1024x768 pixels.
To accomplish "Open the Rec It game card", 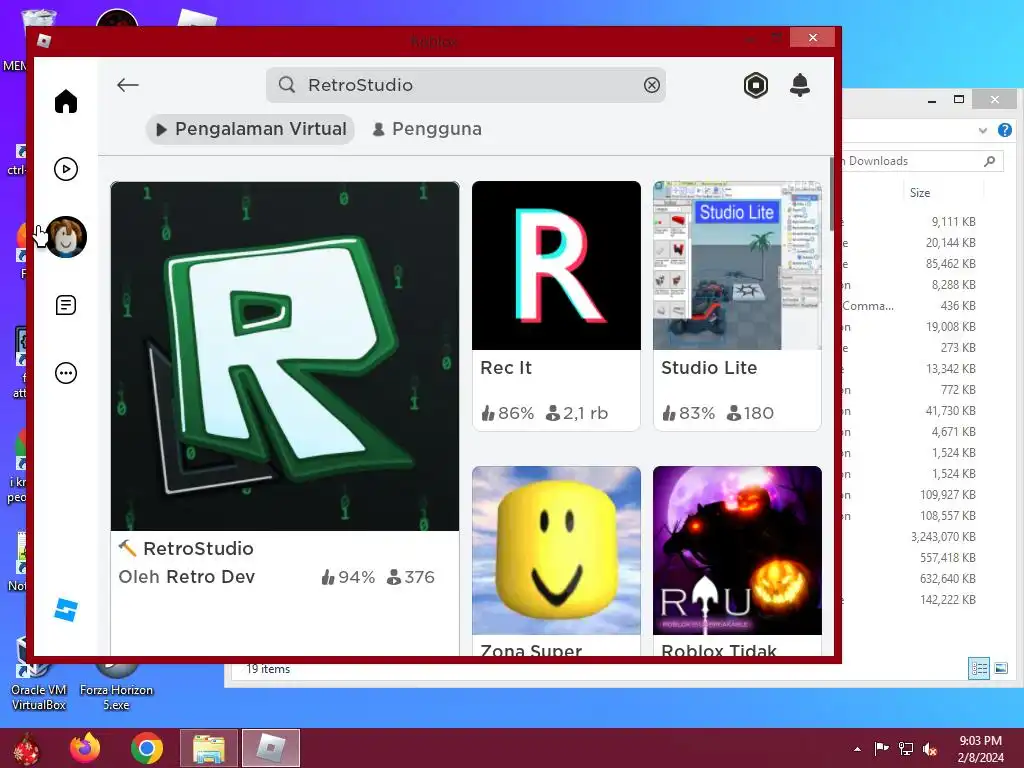I will [x=556, y=306].
